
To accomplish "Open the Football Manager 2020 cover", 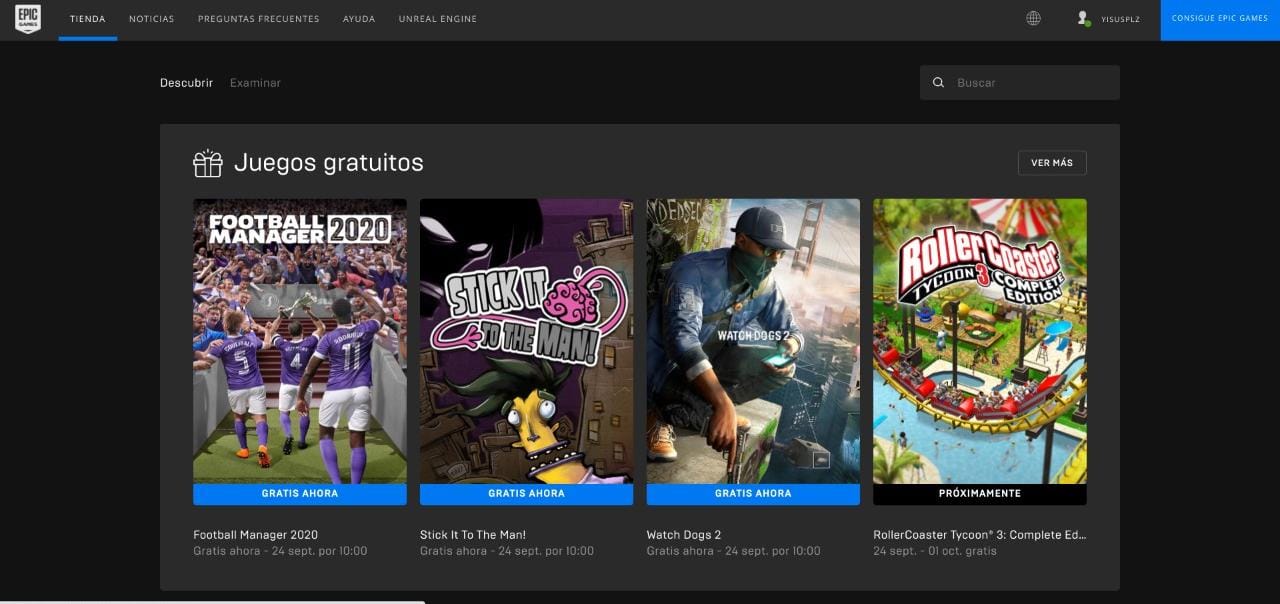I will 300,341.
